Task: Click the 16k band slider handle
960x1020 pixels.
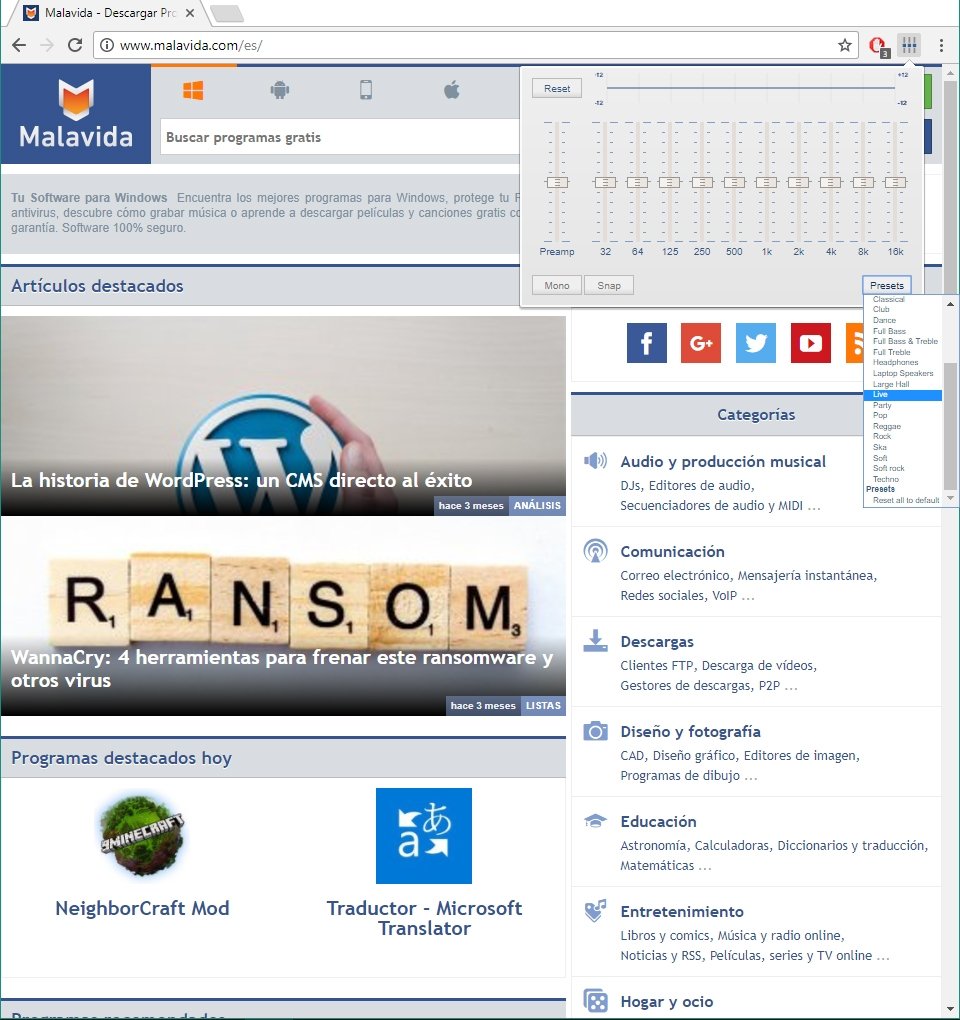Action: click(895, 182)
